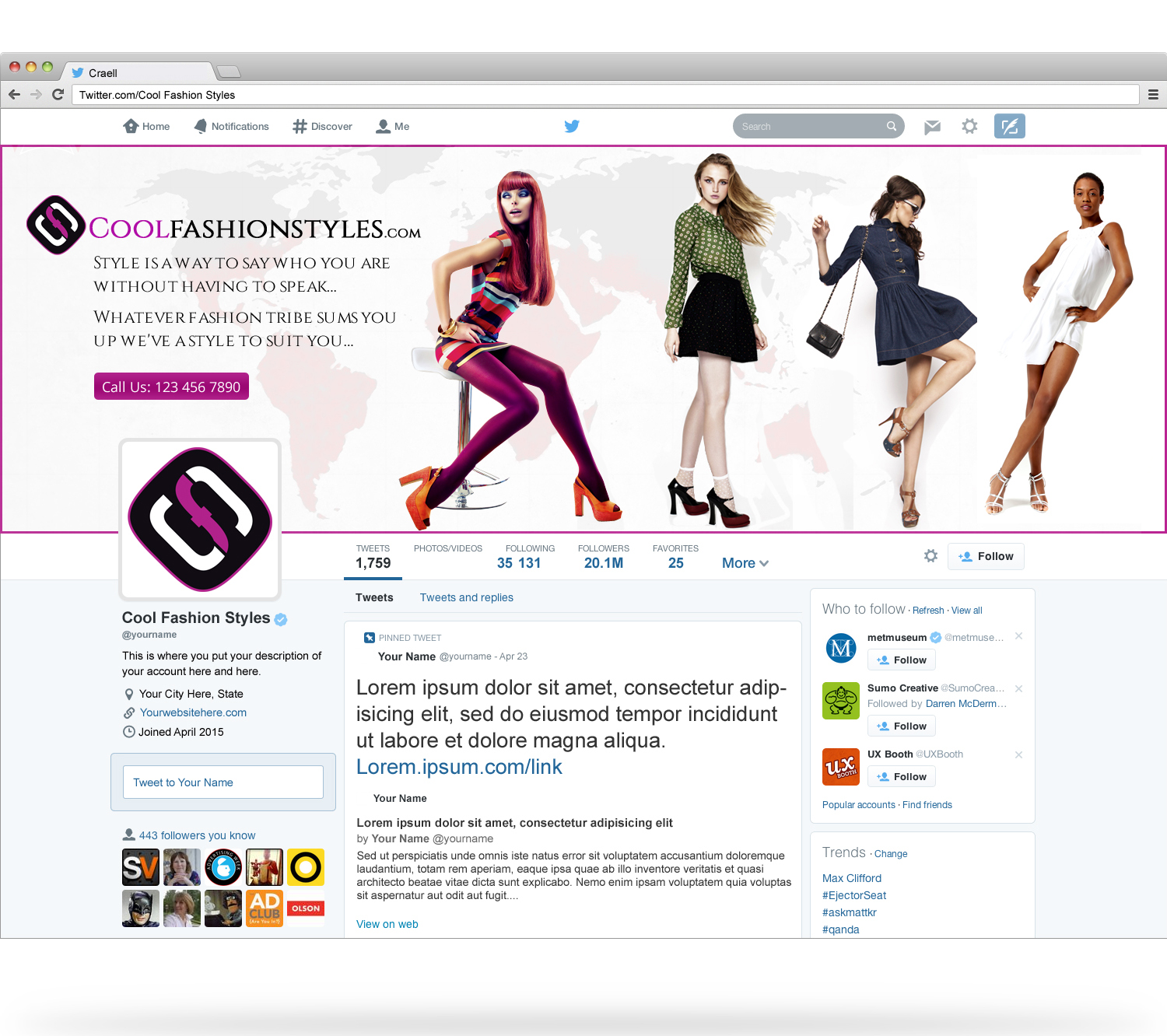The height and width of the screenshot is (1036, 1167).
Task: Select the Tweets tab
Action: point(374,597)
